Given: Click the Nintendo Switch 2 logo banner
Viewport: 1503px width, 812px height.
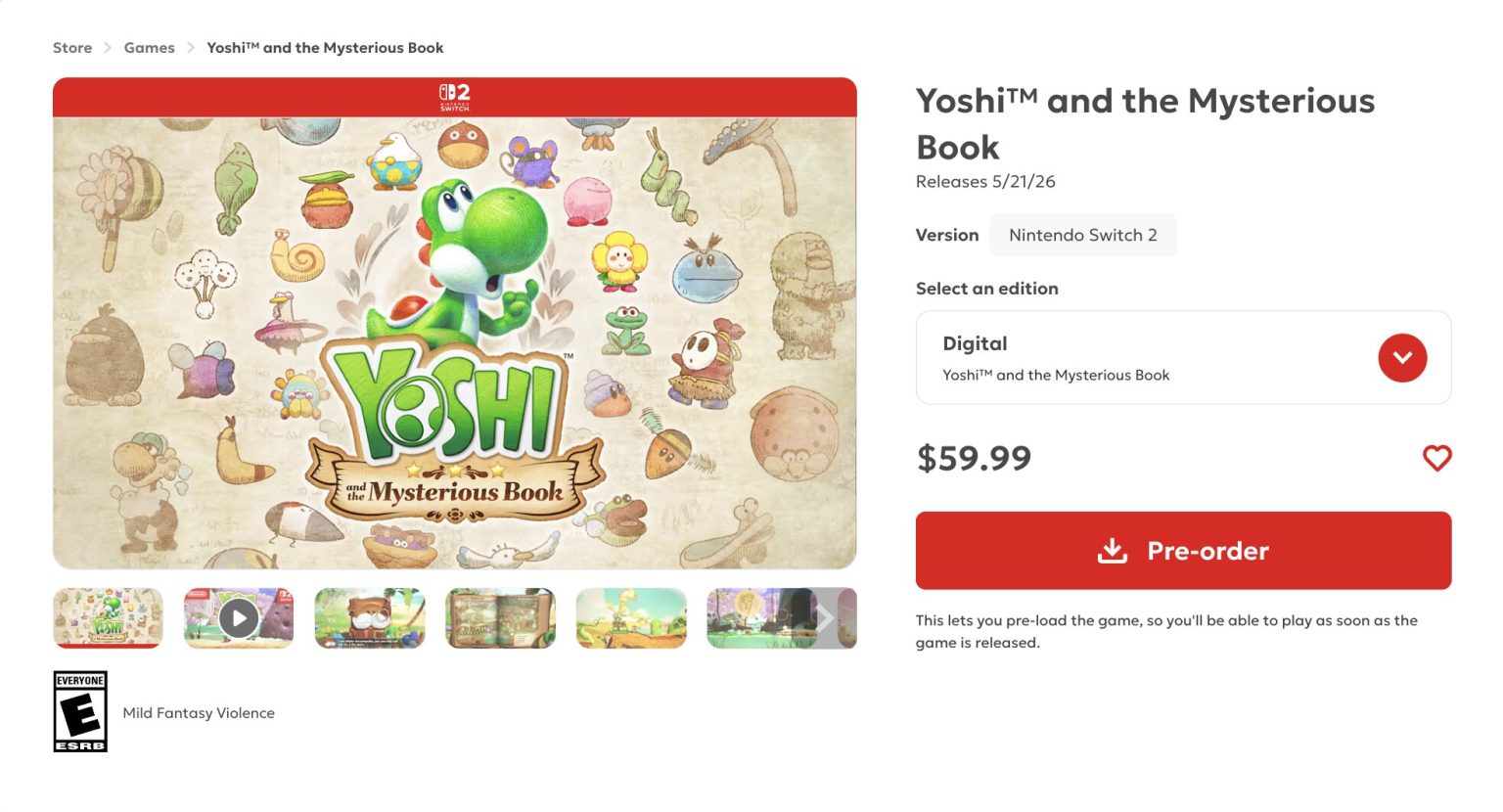Looking at the screenshot, I should pyautogui.click(x=455, y=97).
